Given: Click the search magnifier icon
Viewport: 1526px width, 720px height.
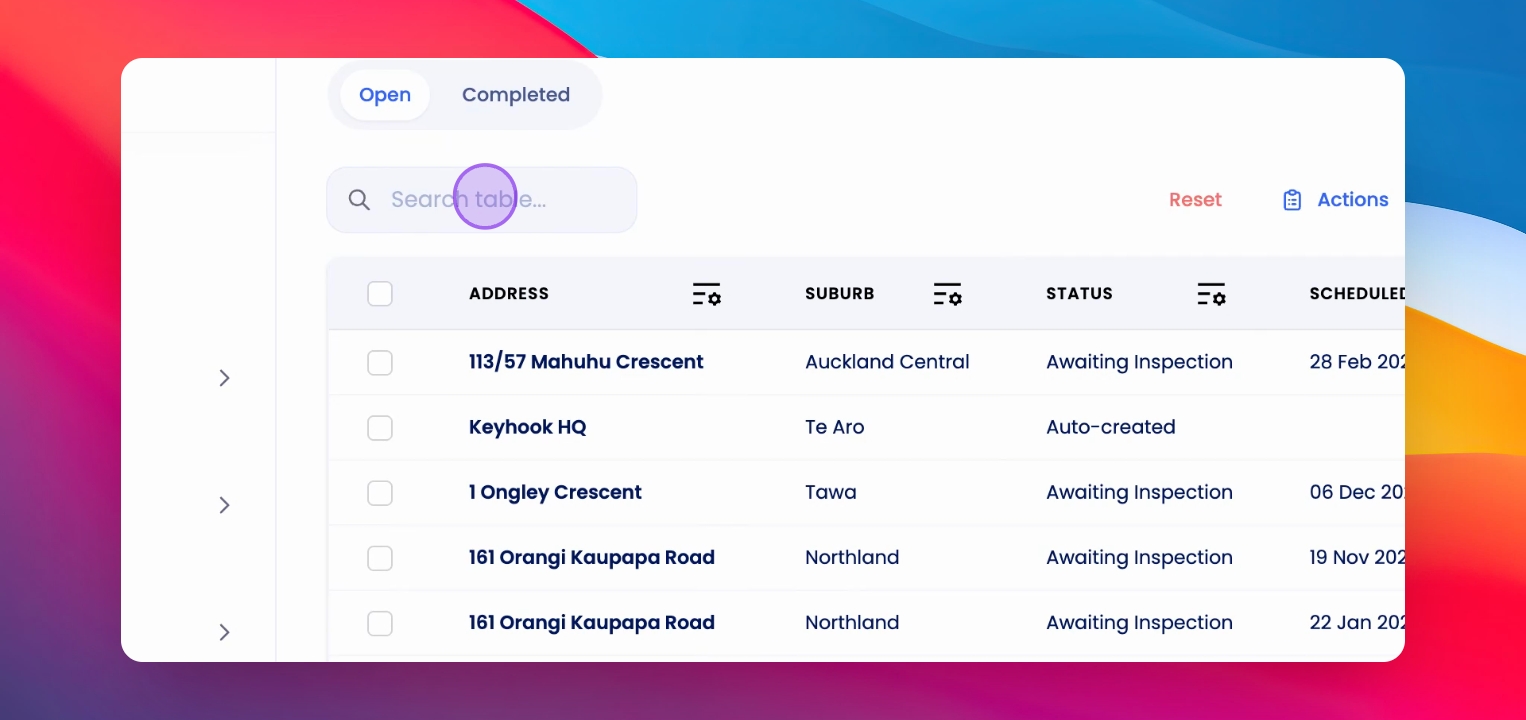Looking at the screenshot, I should [x=359, y=199].
